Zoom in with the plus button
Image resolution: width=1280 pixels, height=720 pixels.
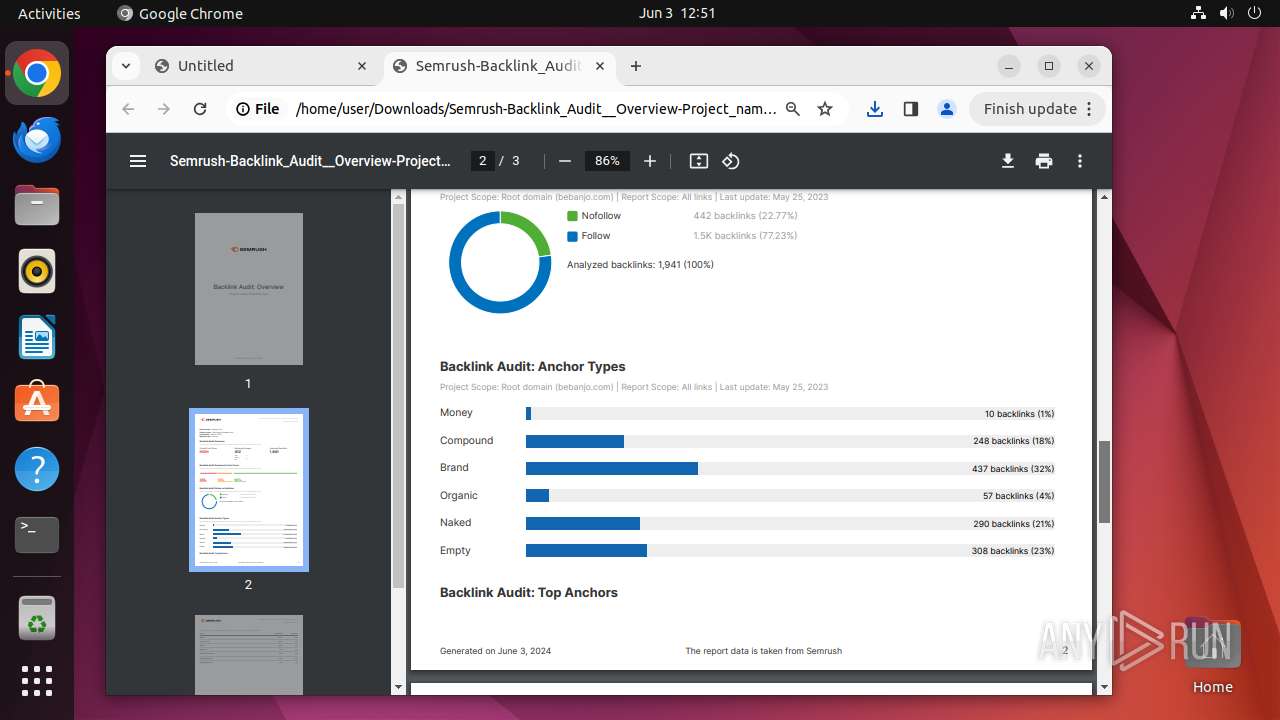point(650,161)
